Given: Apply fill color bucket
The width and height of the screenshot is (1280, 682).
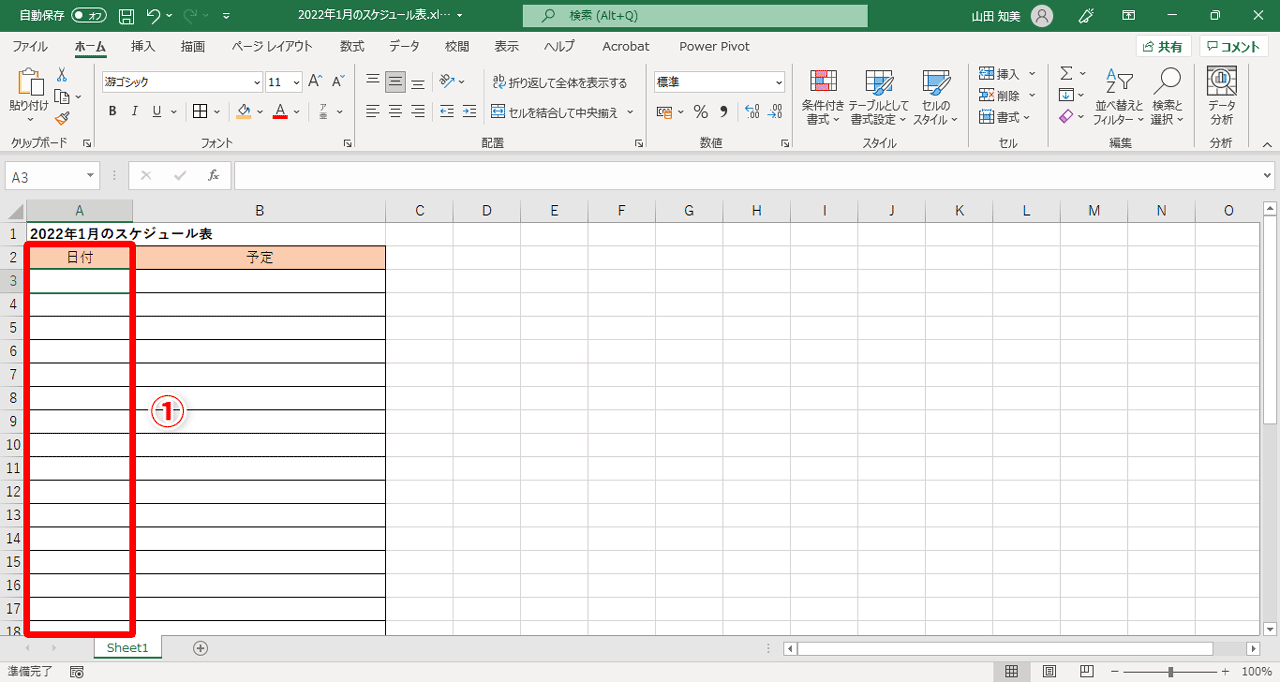Looking at the screenshot, I should tap(244, 111).
